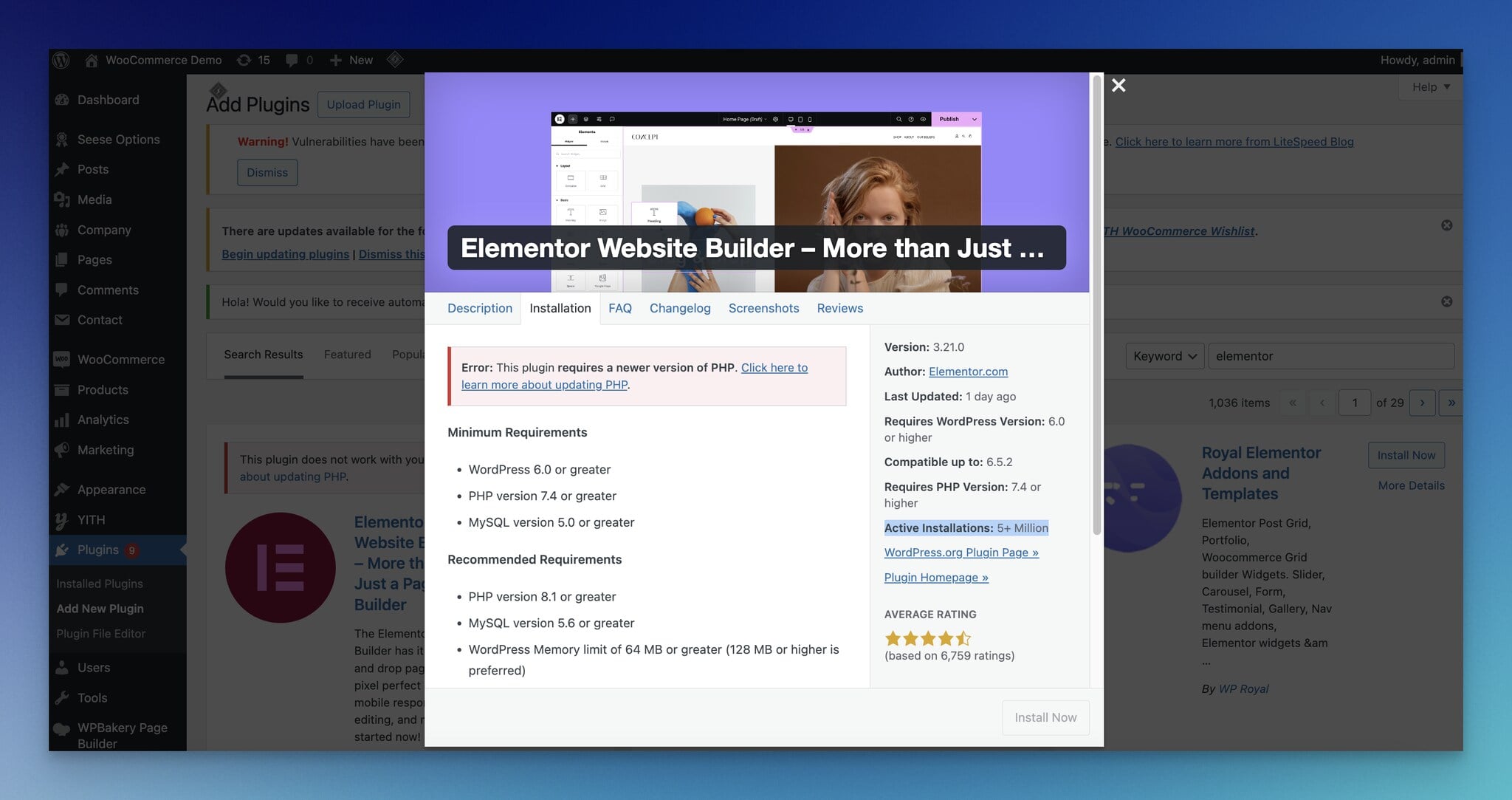Select the Featured filter tab
The width and height of the screenshot is (1512, 800).
tap(348, 355)
